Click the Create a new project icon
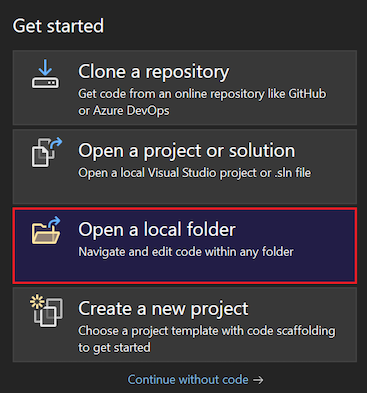The width and height of the screenshot is (367, 393). point(46,311)
